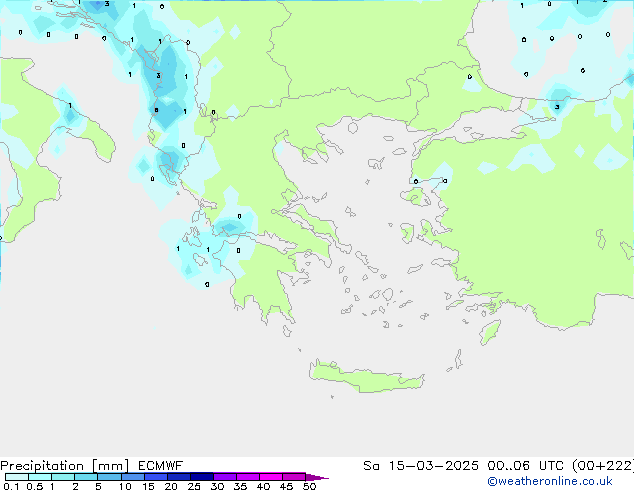The image size is (634, 490).
Task: Click the 25–30 mm navy legend swatch
Action: point(201,477)
